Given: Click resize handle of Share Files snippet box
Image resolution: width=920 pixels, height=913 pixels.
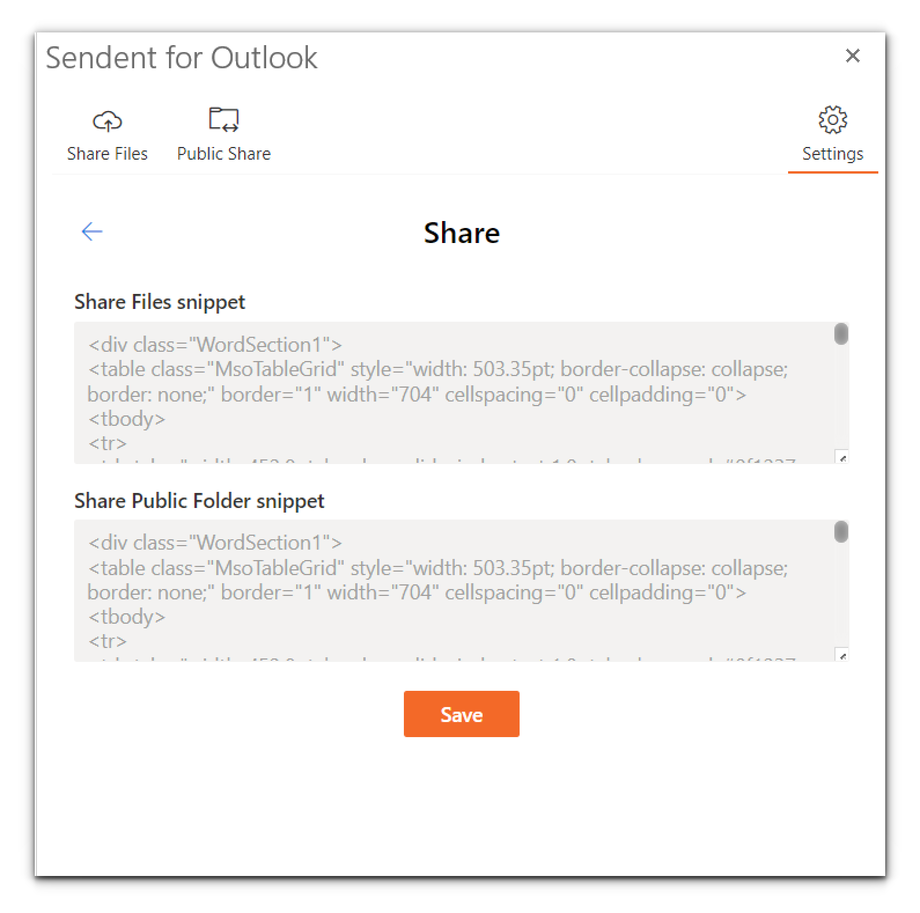Looking at the screenshot, I should [x=842, y=458].
